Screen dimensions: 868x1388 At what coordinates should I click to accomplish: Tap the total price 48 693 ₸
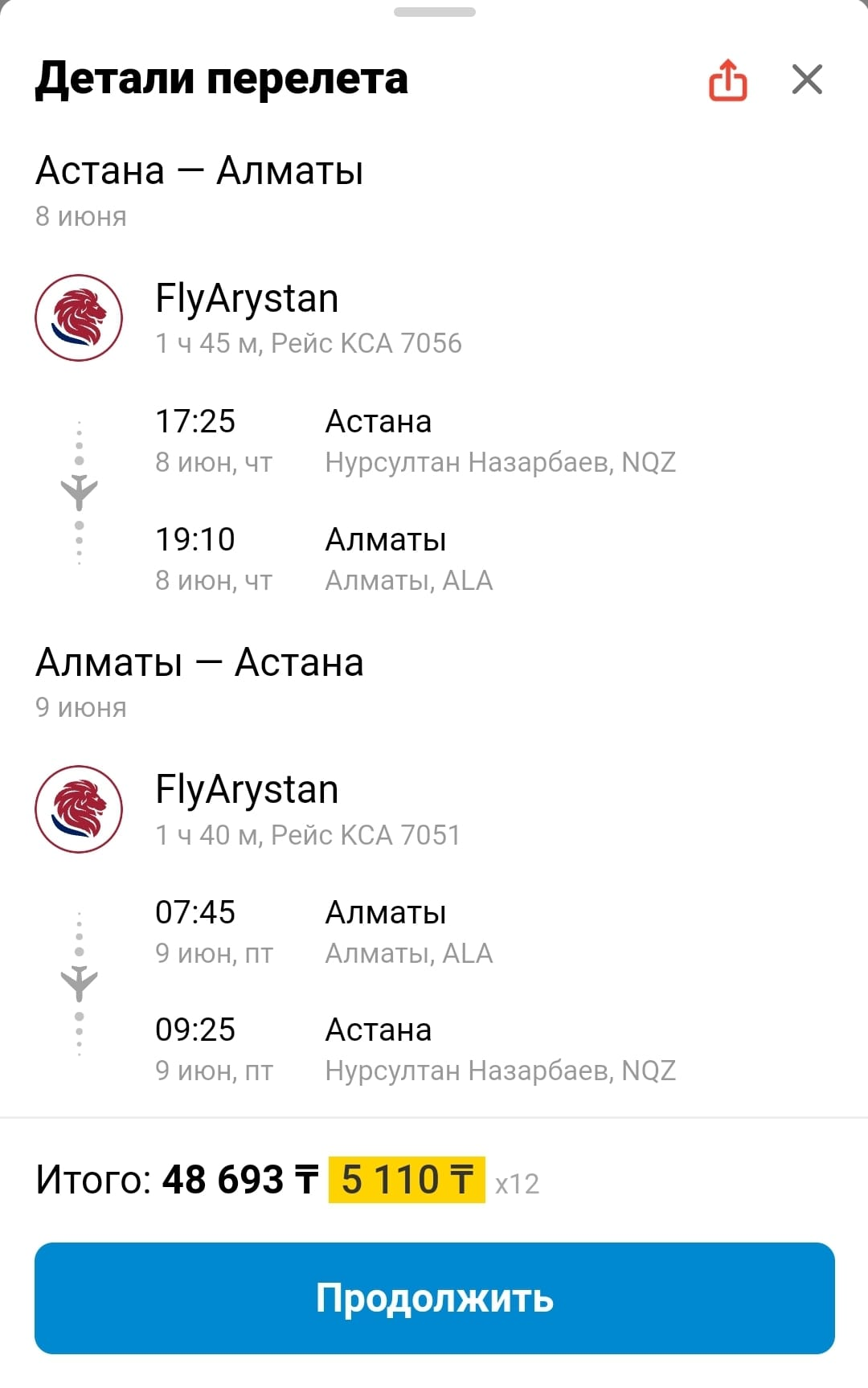(x=240, y=1180)
